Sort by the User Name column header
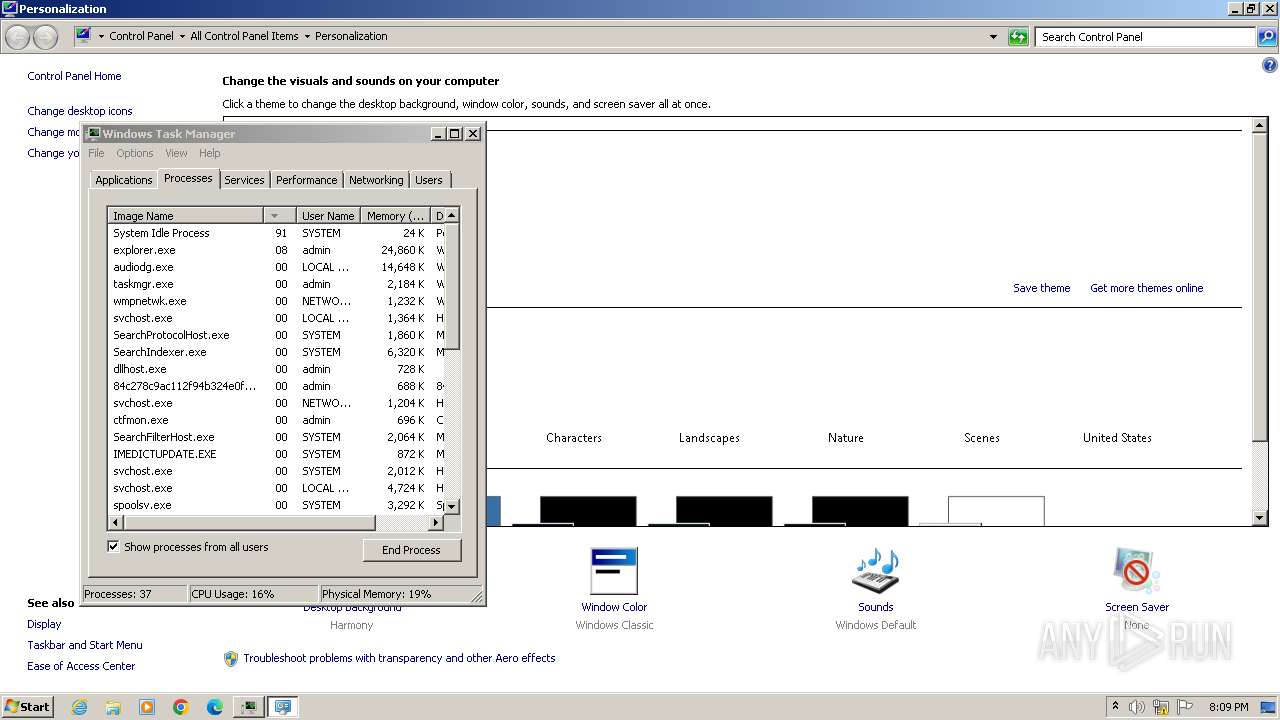The width and height of the screenshot is (1280, 720). [328, 215]
